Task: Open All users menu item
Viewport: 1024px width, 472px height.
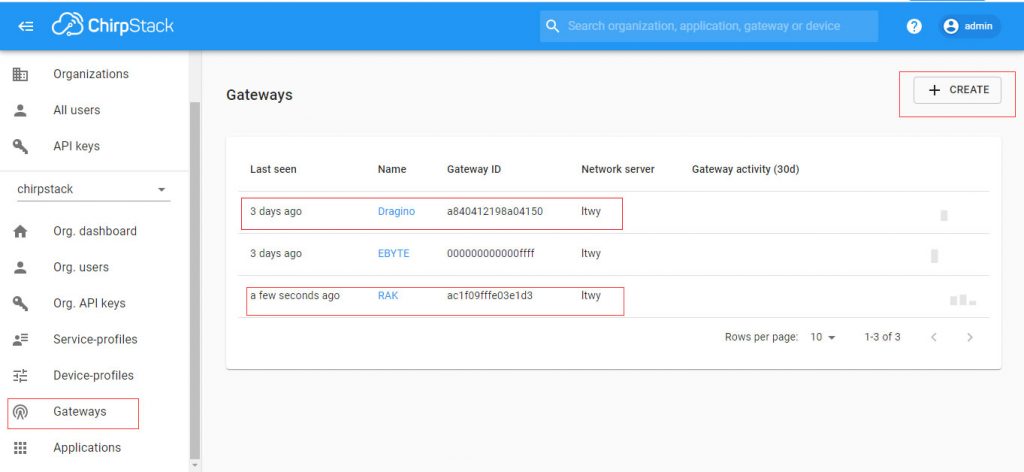Action: (76, 110)
